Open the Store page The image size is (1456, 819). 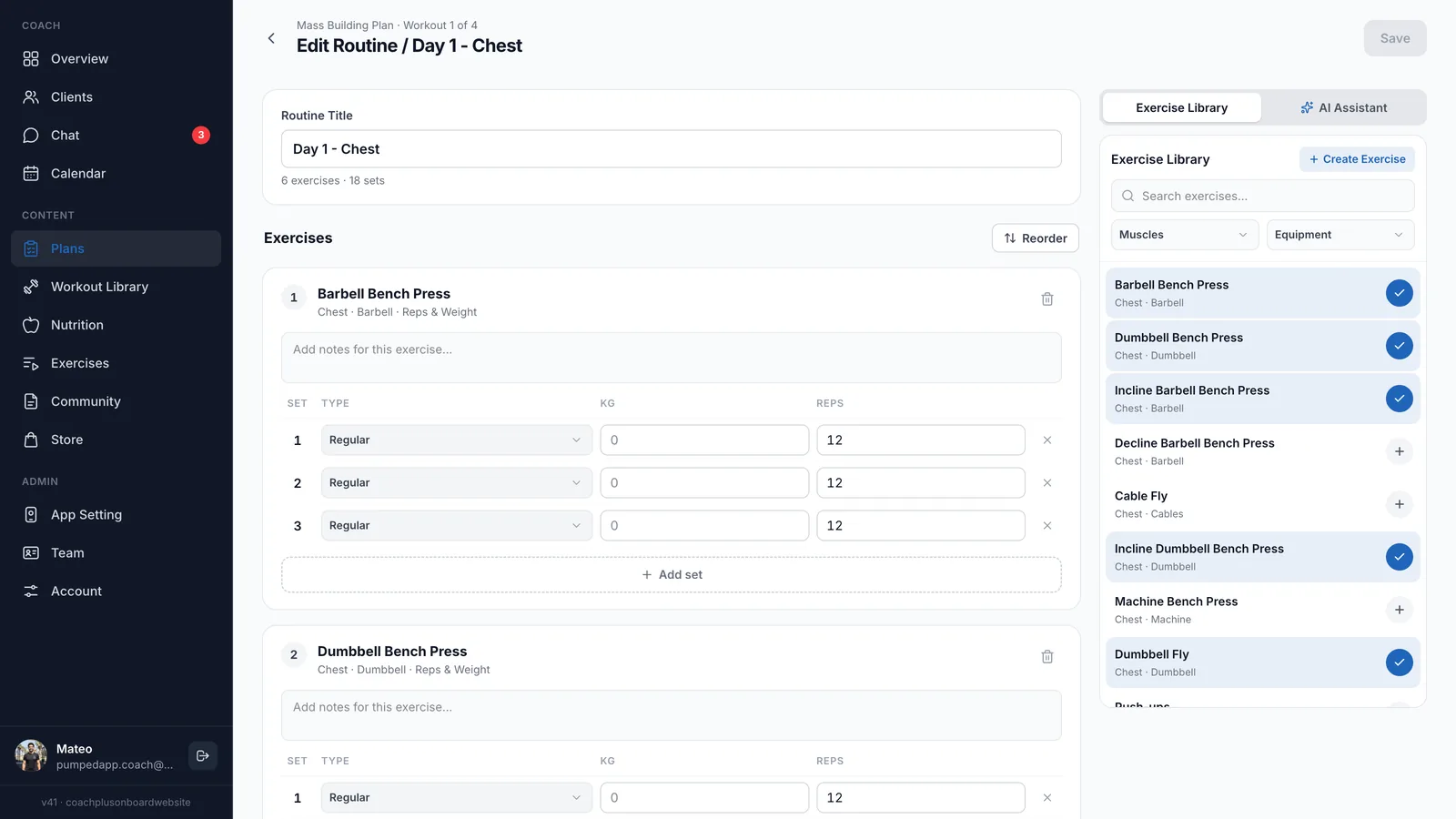click(x=116, y=440)
